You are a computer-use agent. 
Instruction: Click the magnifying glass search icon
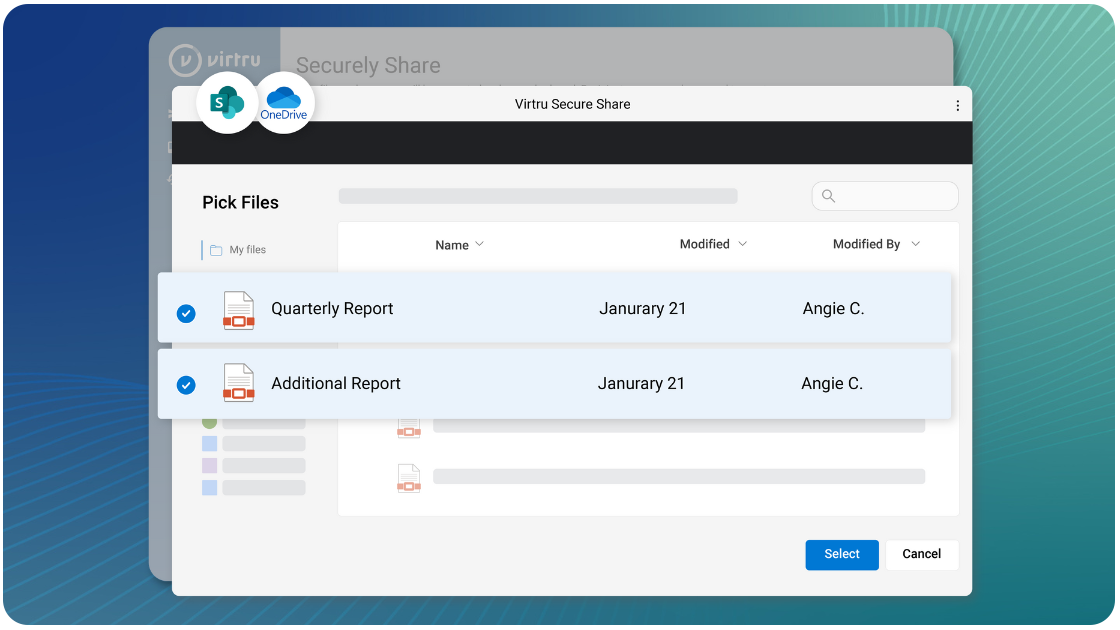tap(828, 196)
